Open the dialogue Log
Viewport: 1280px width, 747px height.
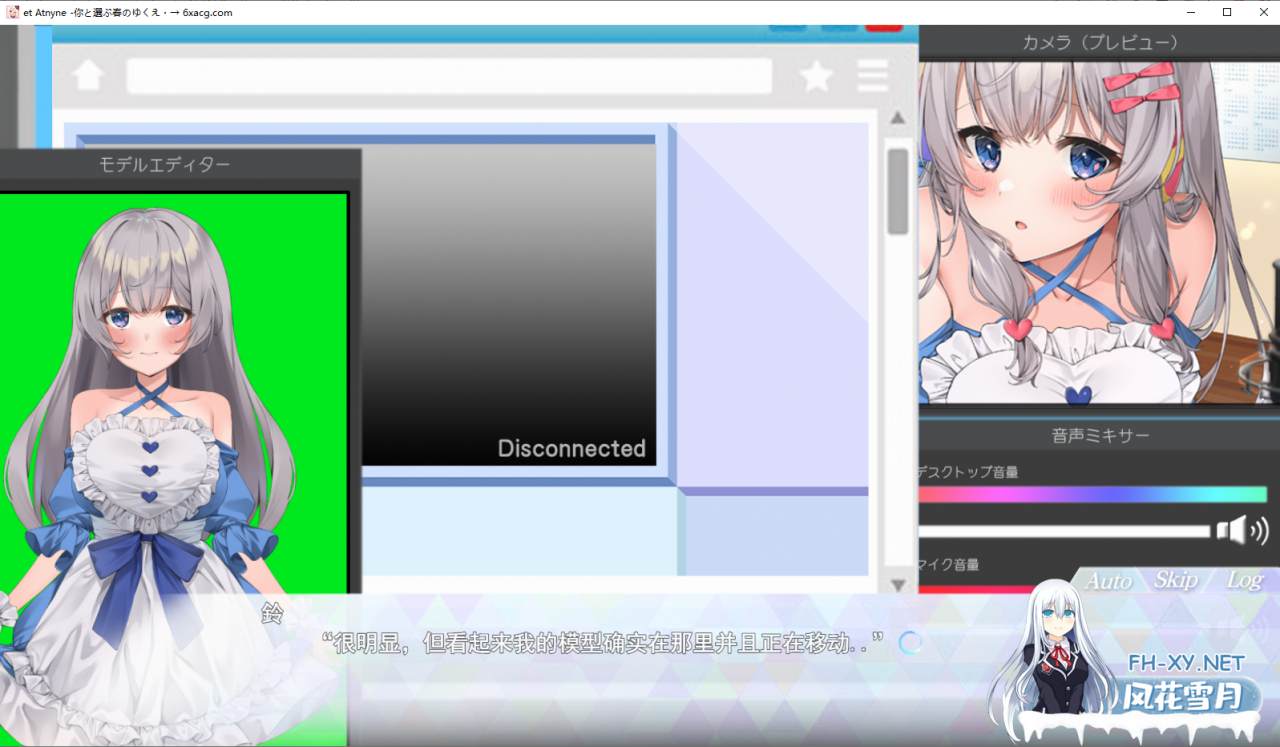[1245, 580]
